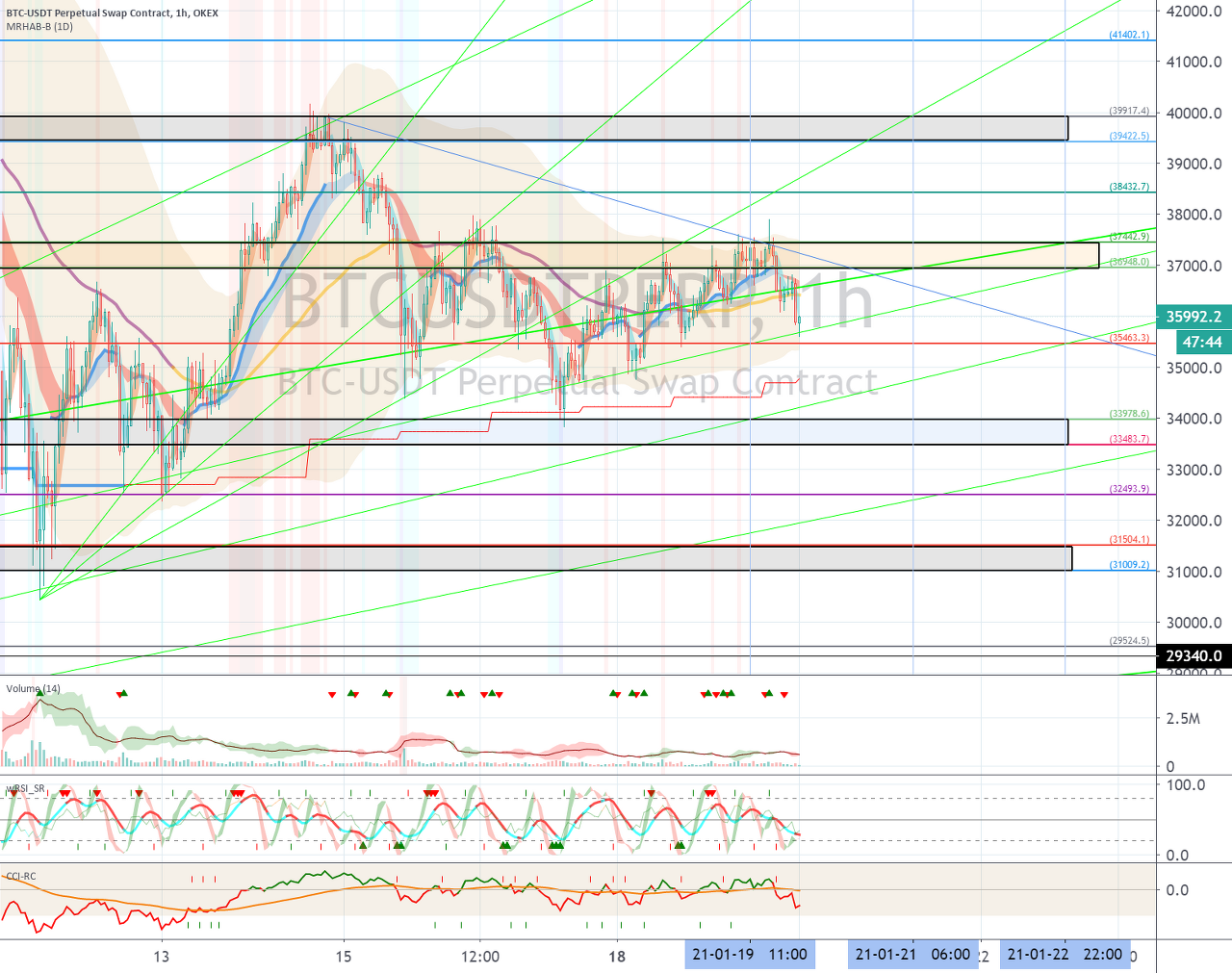Click the 41000.0 price axis label

1194,62
